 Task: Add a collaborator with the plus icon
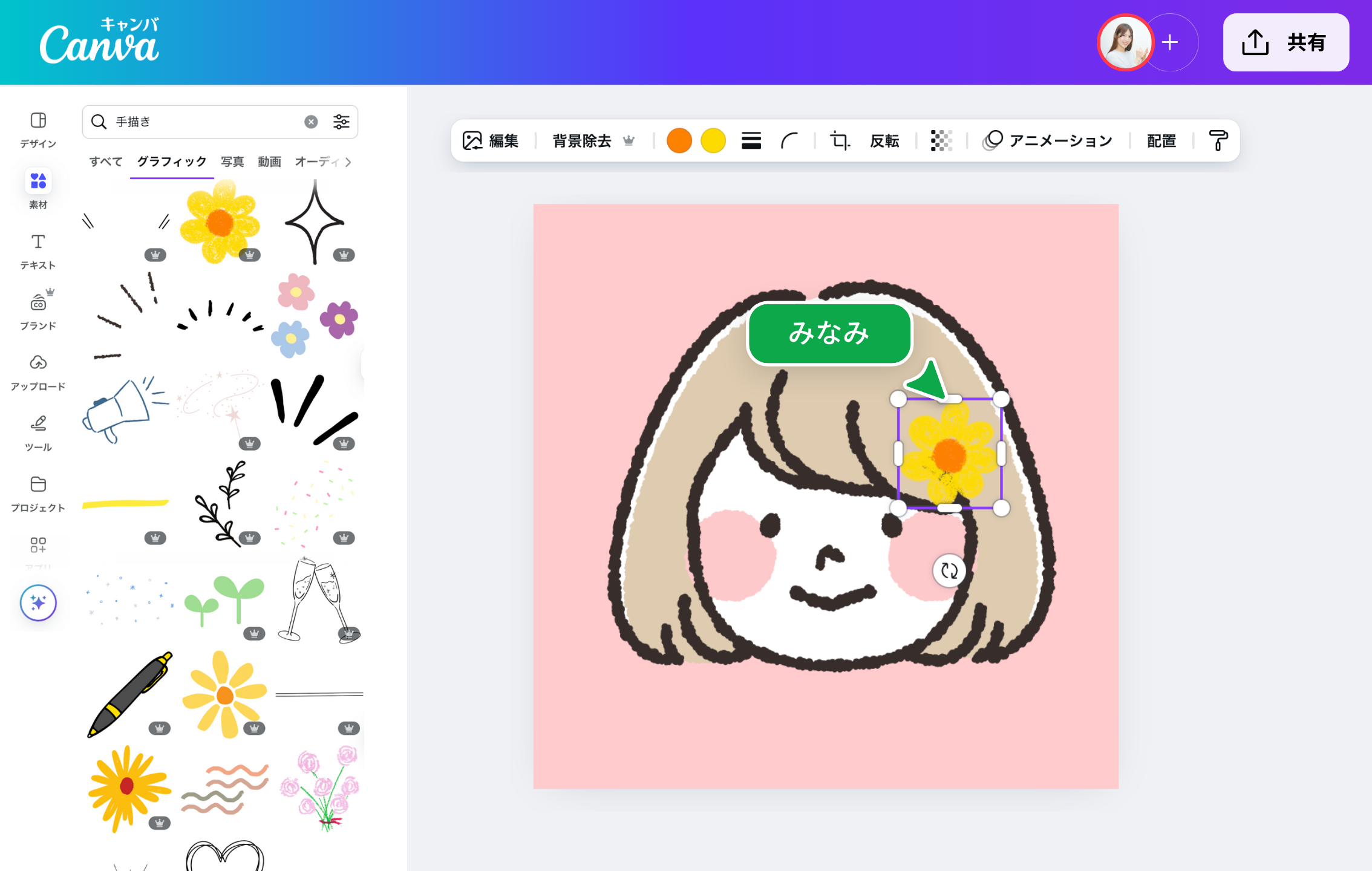pyautogui.click(x=1170, y=42)
